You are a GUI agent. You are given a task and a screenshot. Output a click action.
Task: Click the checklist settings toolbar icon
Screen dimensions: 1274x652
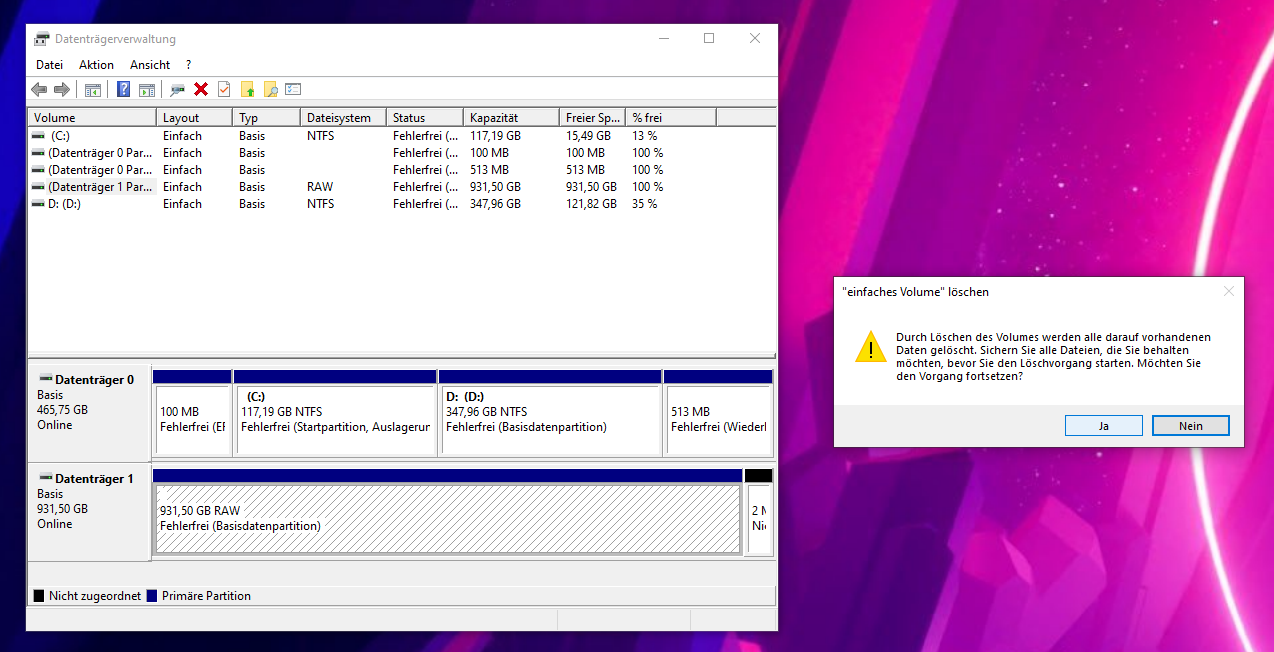point(293,89)
